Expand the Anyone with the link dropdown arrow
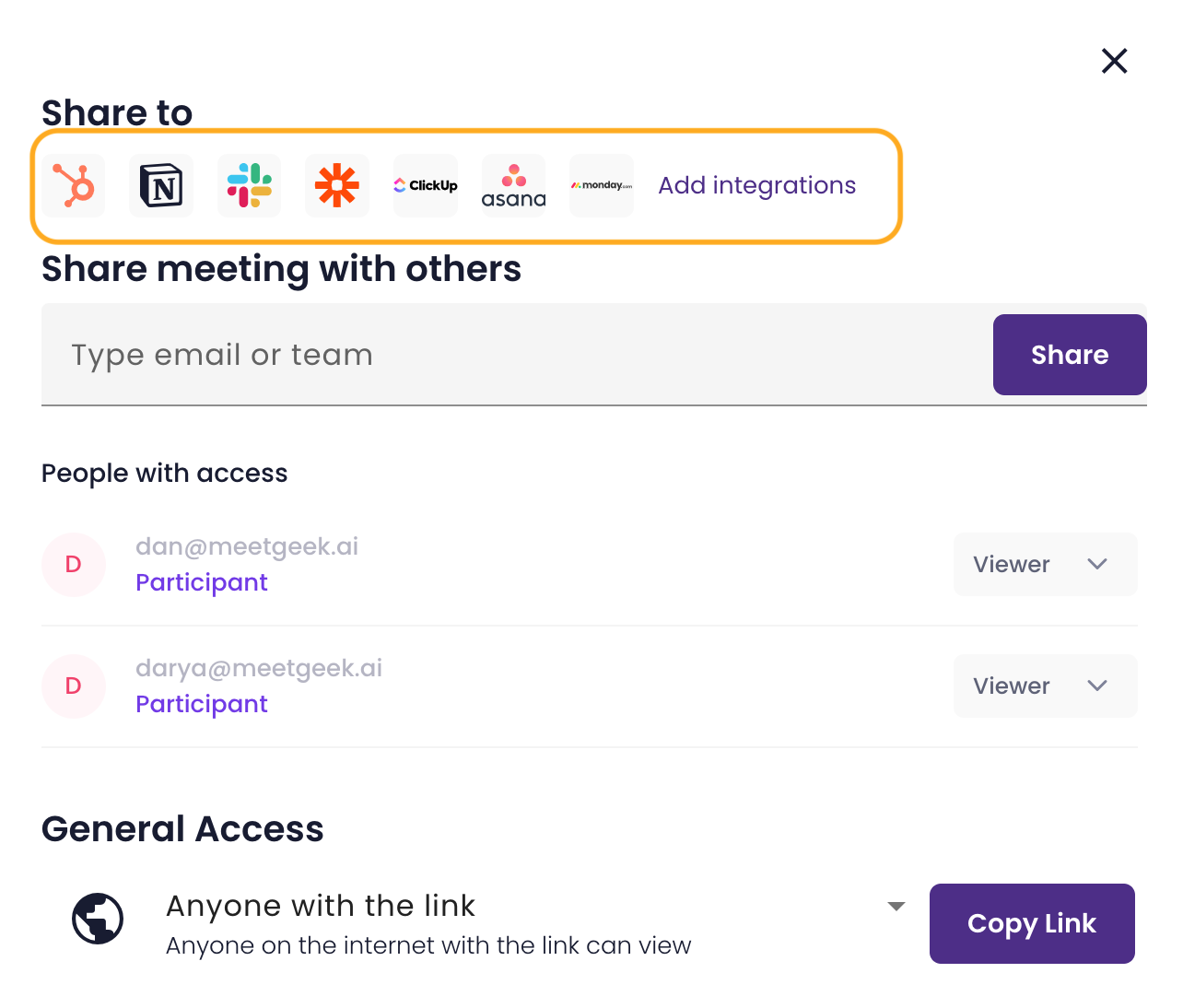 point(896,907)
